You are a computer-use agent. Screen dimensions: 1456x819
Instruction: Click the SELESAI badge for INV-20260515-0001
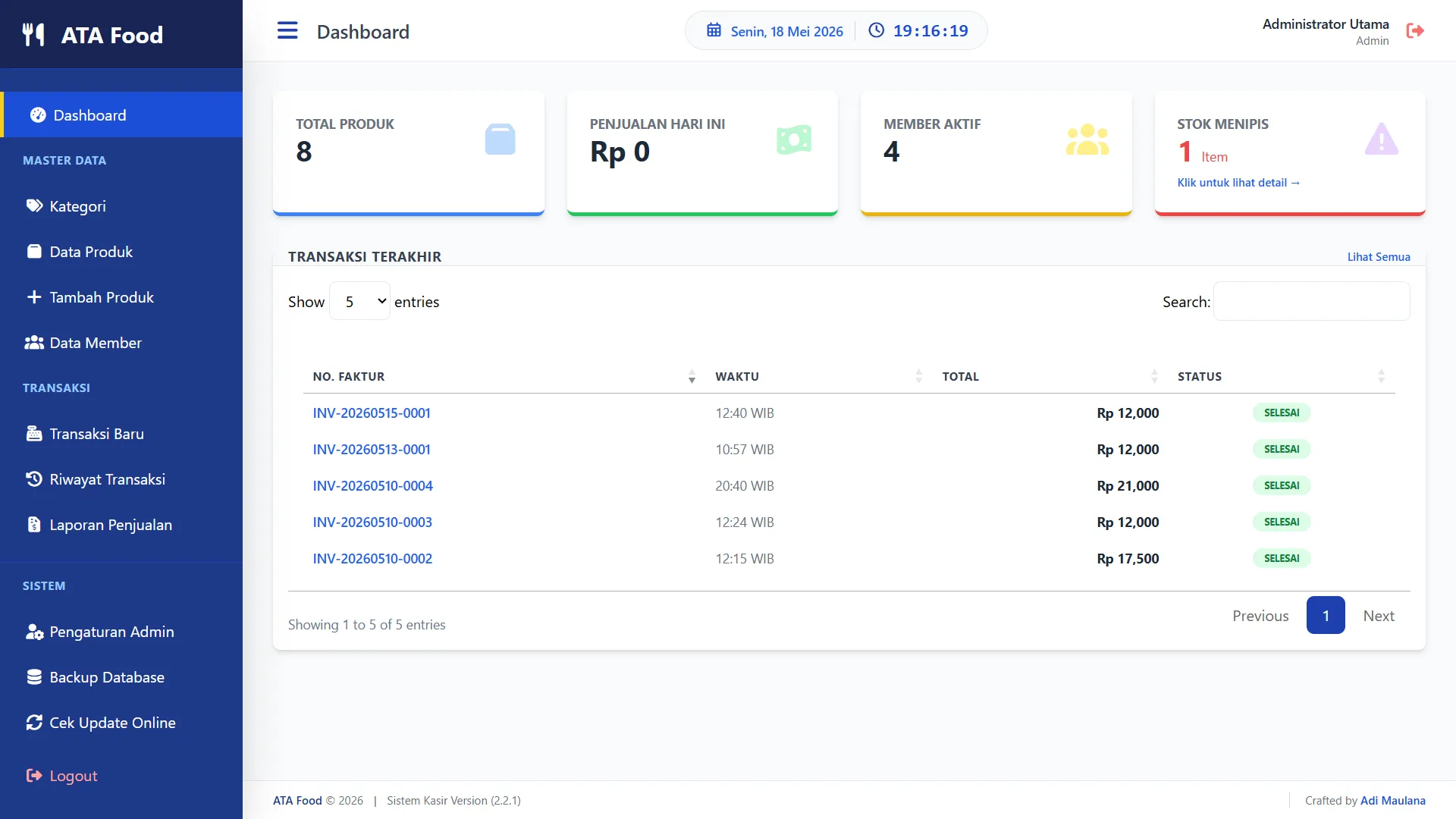pos(1282,413)
